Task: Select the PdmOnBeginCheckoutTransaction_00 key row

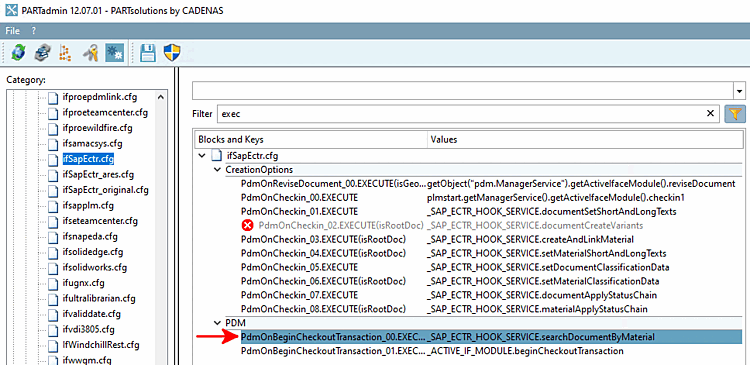Action: click(x=492, y=337)
